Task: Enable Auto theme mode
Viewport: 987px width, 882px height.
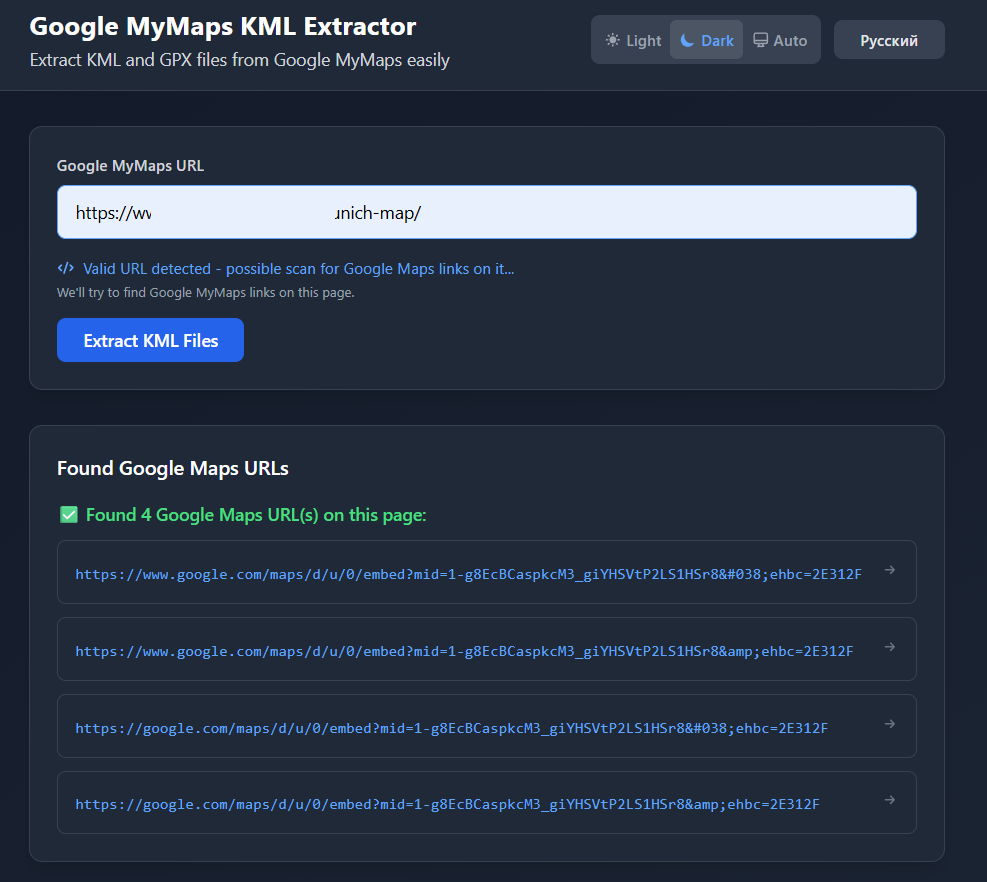Action: [780, 40]
